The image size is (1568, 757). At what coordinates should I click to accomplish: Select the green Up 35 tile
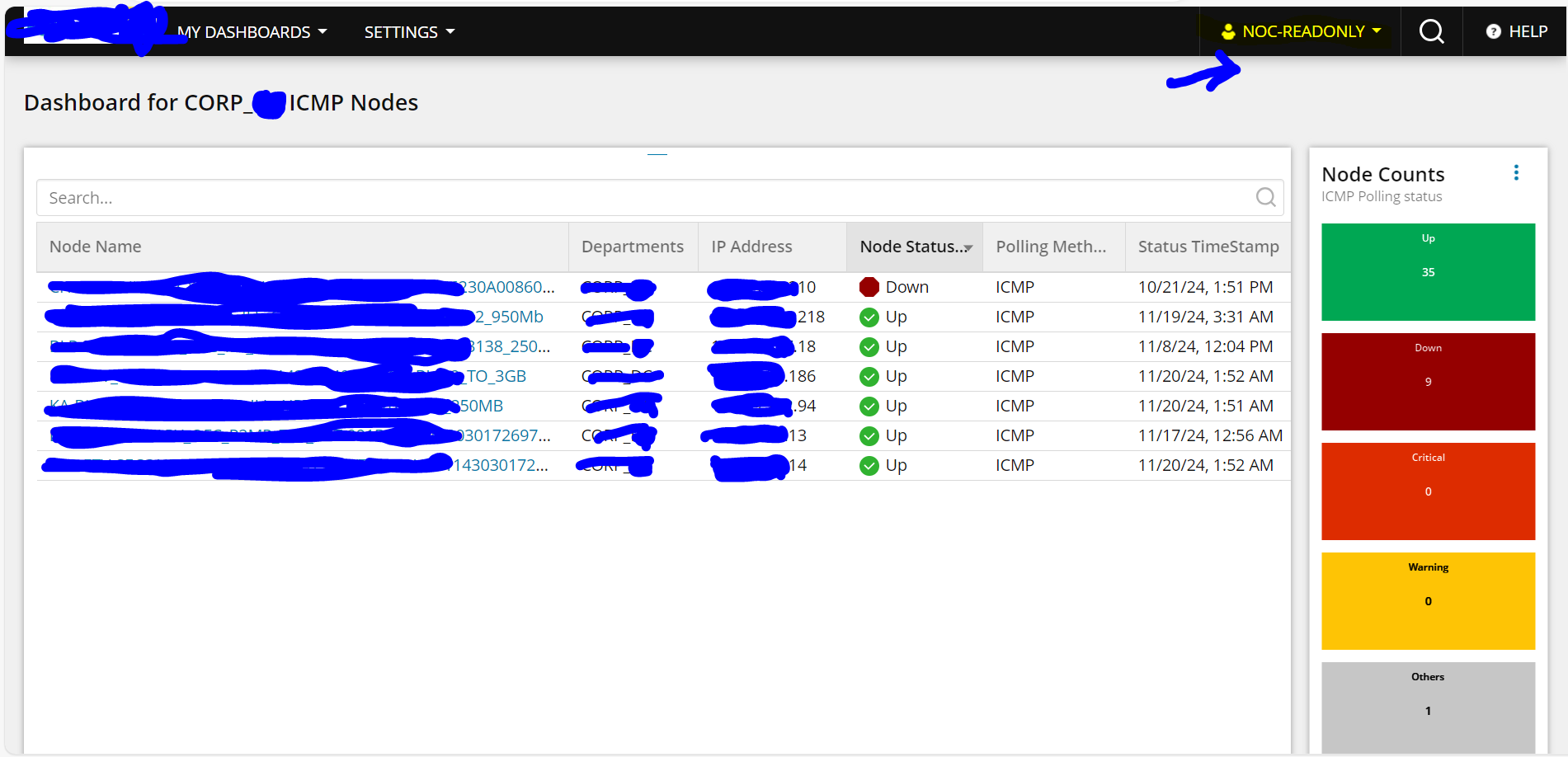pyautogui.click(x=1428, y=272)
